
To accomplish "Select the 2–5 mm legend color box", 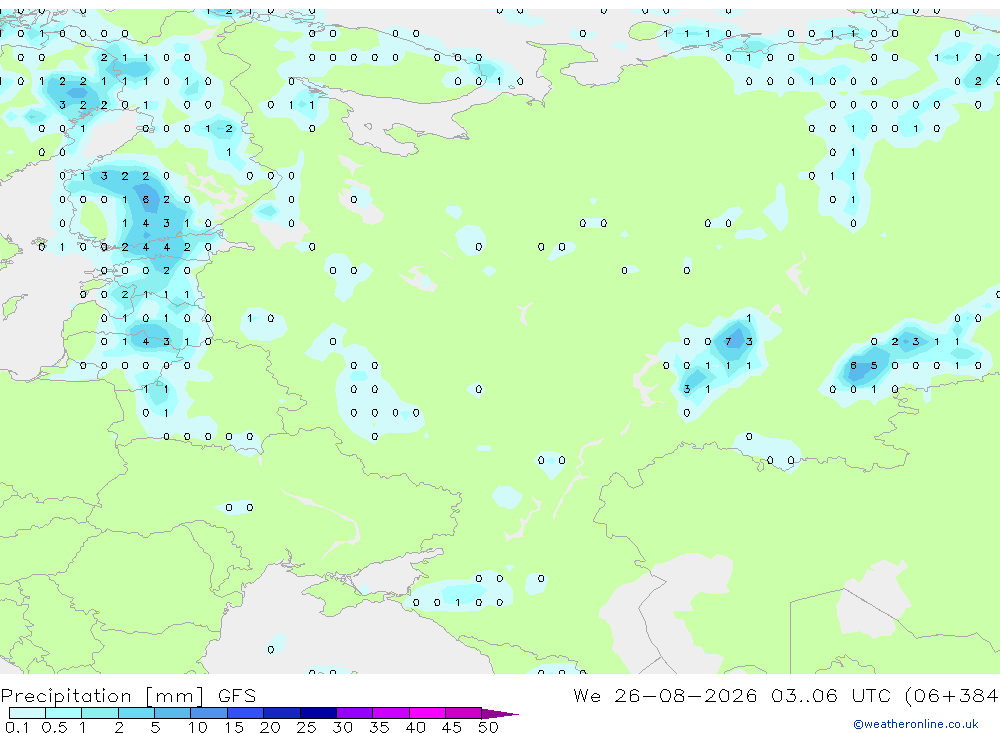I will 136,713.
